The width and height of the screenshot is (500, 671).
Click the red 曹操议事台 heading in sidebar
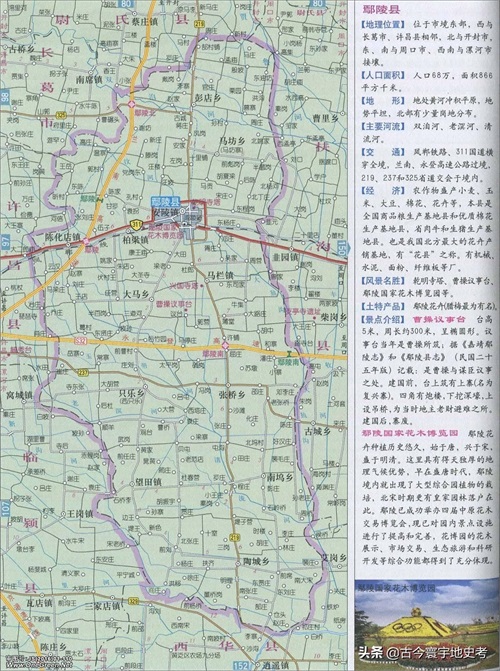tap(439, 319)
